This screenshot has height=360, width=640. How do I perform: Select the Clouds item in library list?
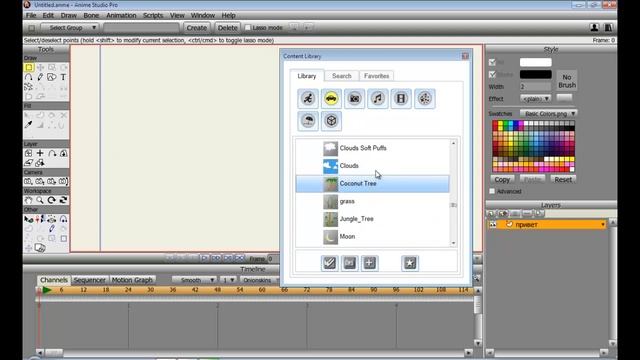tap(372, 166)
